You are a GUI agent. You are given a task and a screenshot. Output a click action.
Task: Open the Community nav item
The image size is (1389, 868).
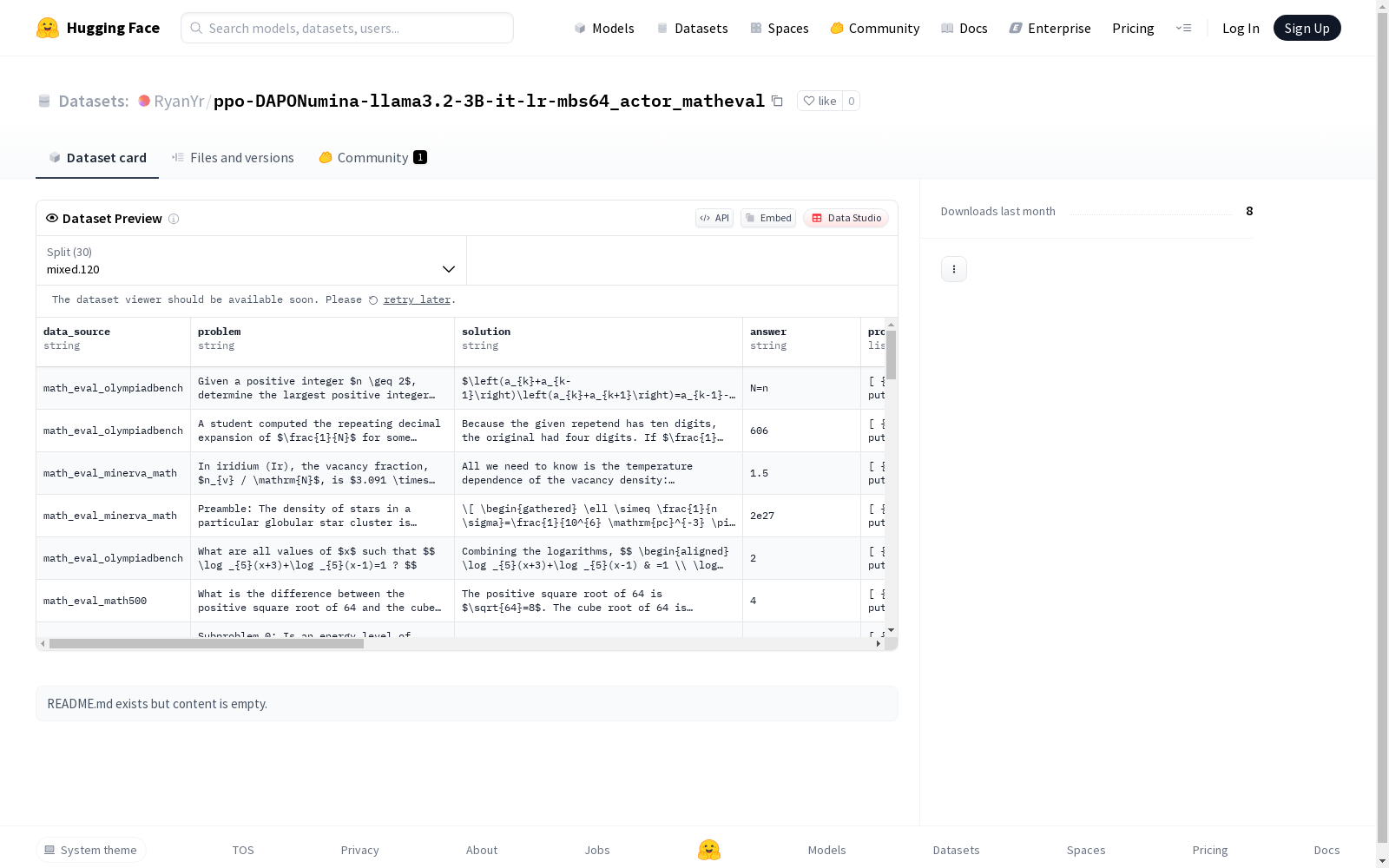tap(875, 28)
